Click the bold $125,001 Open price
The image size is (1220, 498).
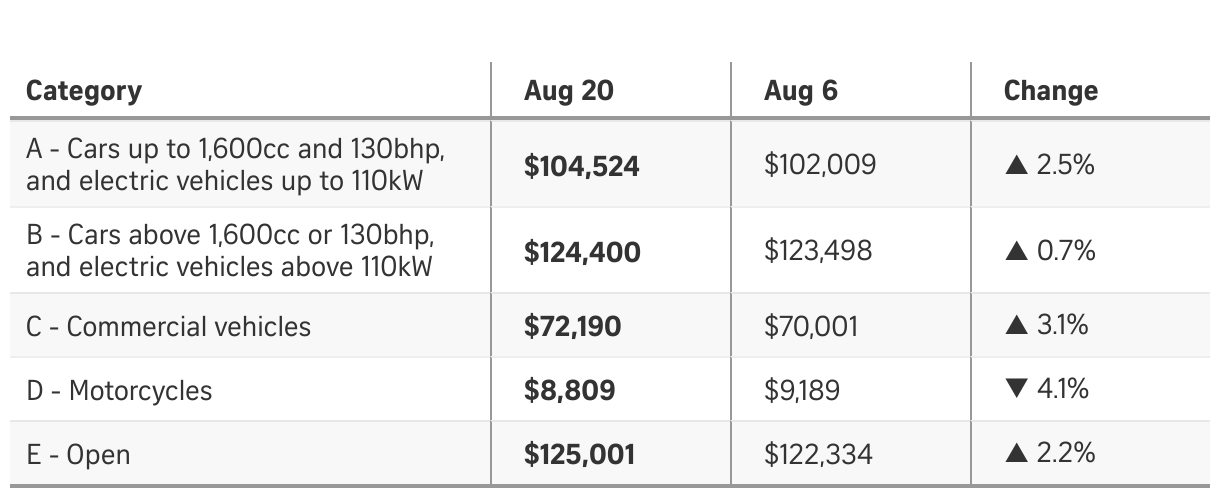tap(579, 455)
